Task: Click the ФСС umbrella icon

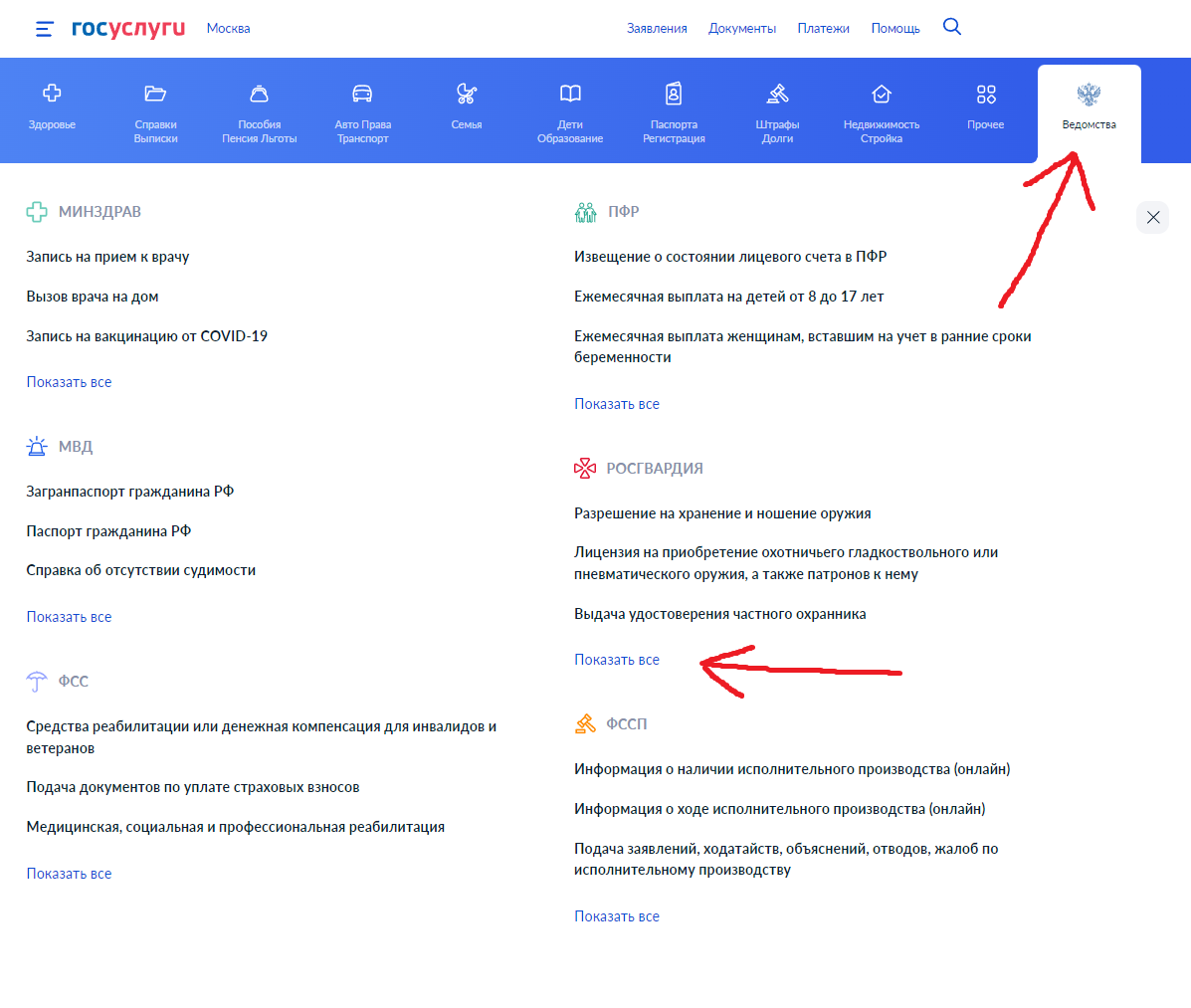Action: pos(37,682)
